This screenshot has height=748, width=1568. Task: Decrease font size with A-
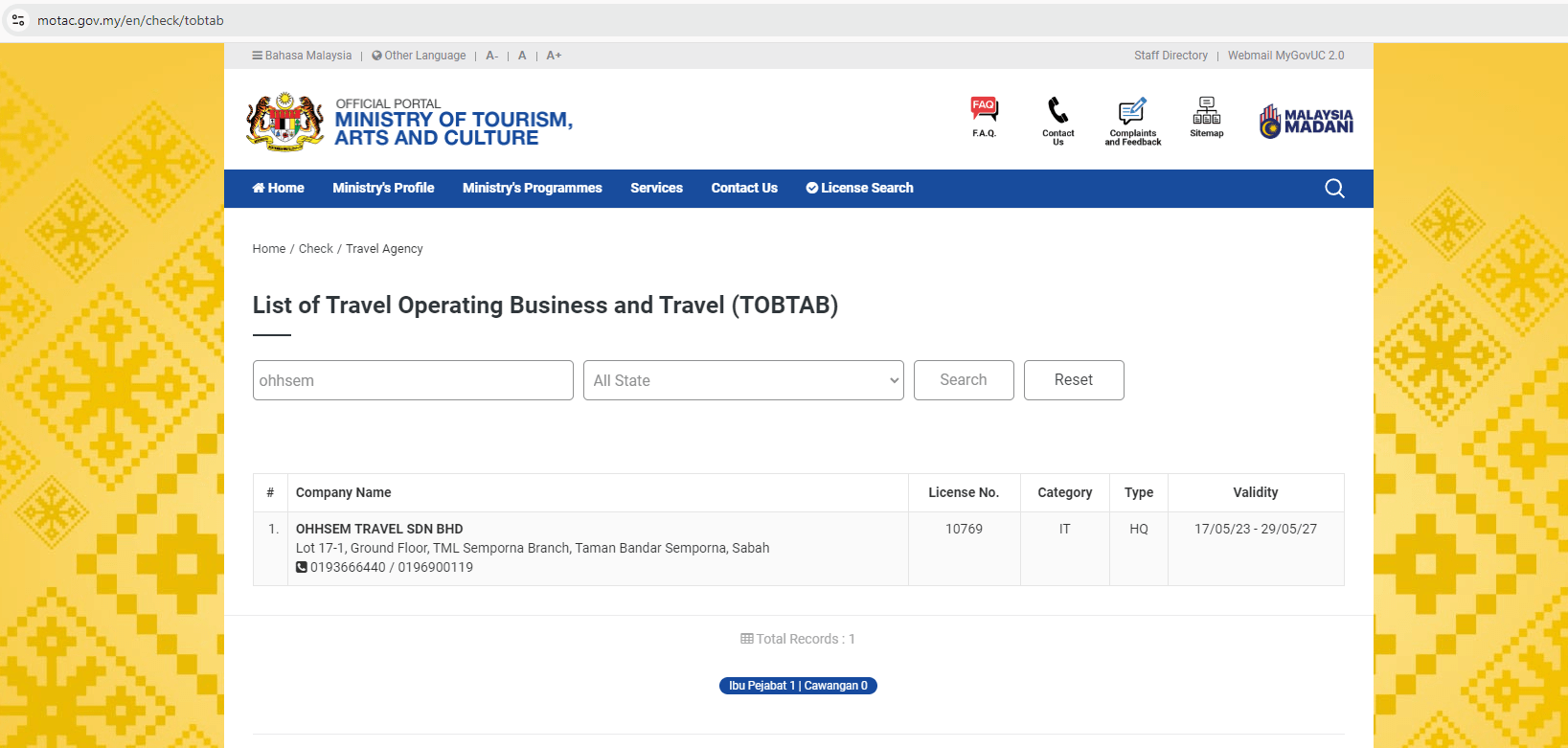(x=491, y=56)
